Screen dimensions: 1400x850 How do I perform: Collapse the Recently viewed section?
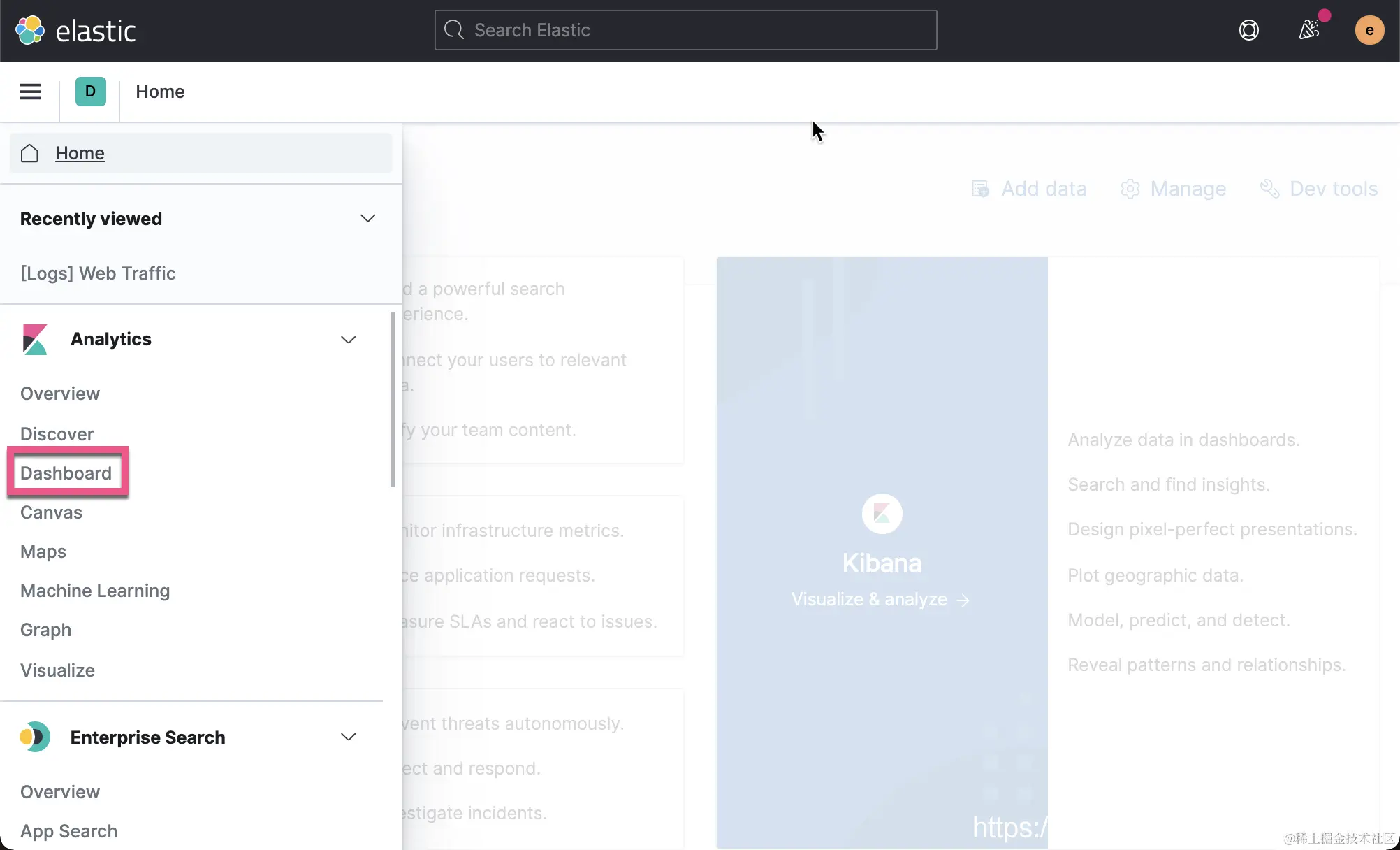click(x=367, y=219)
